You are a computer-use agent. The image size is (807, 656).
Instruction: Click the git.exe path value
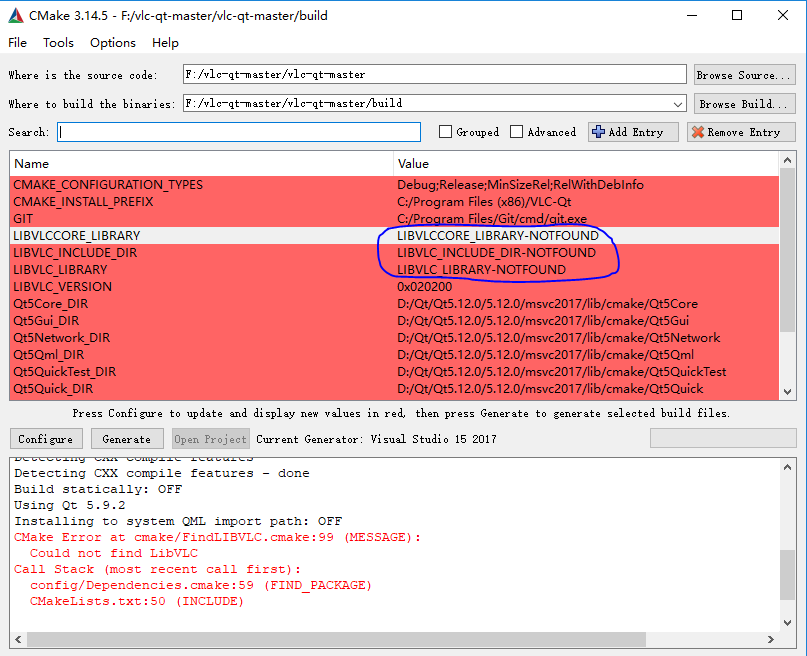[492, 219]
